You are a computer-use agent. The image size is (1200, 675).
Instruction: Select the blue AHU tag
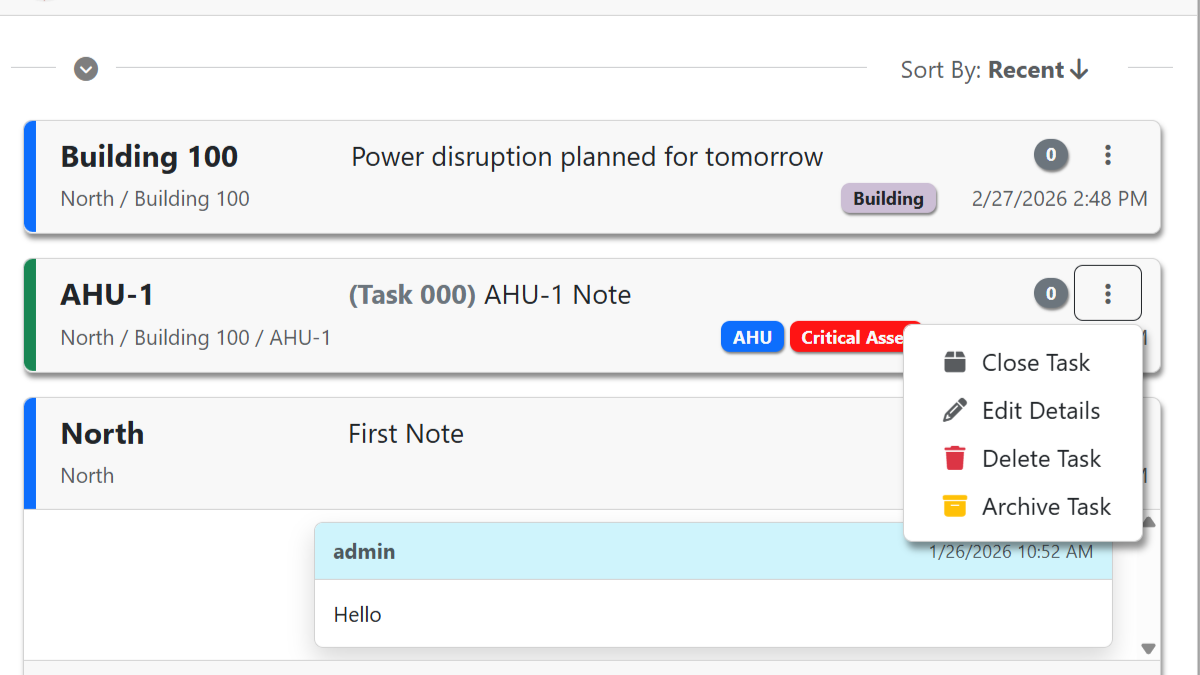[x=752, y=337]
